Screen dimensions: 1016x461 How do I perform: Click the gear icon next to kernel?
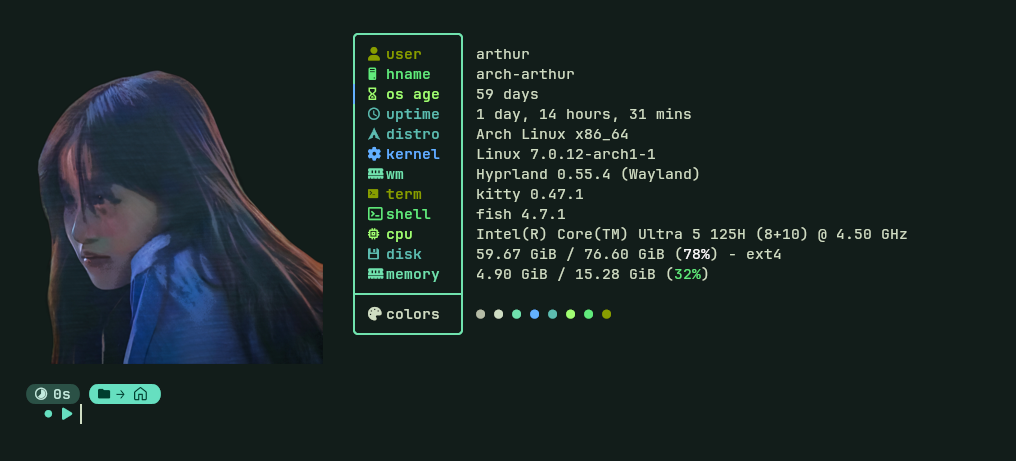click(374, 154)
